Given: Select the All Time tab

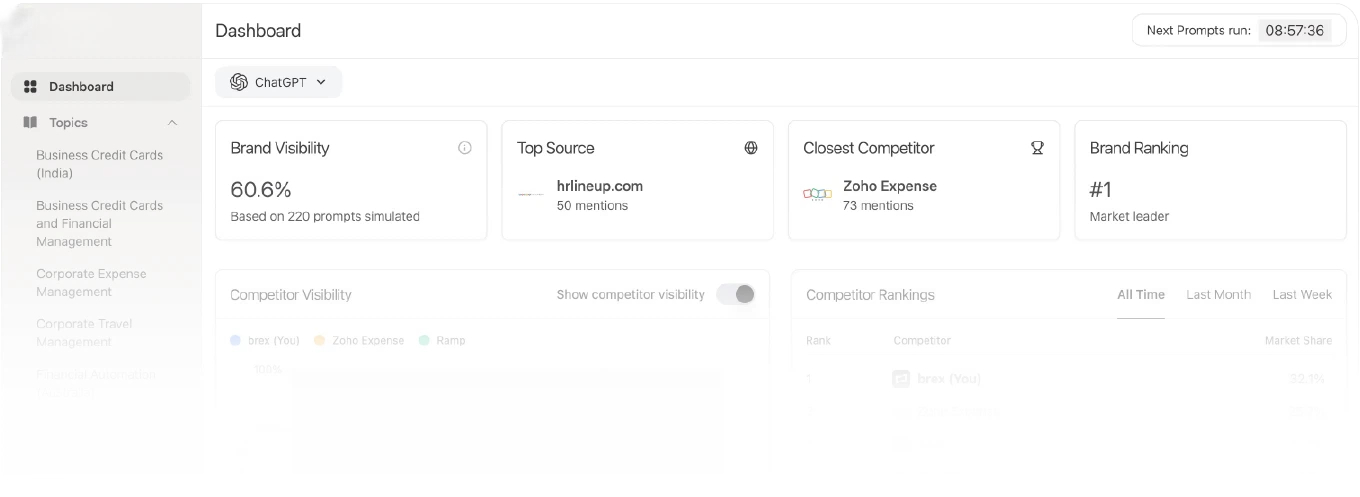Looking at the screenshot, I should (1140, 295).
